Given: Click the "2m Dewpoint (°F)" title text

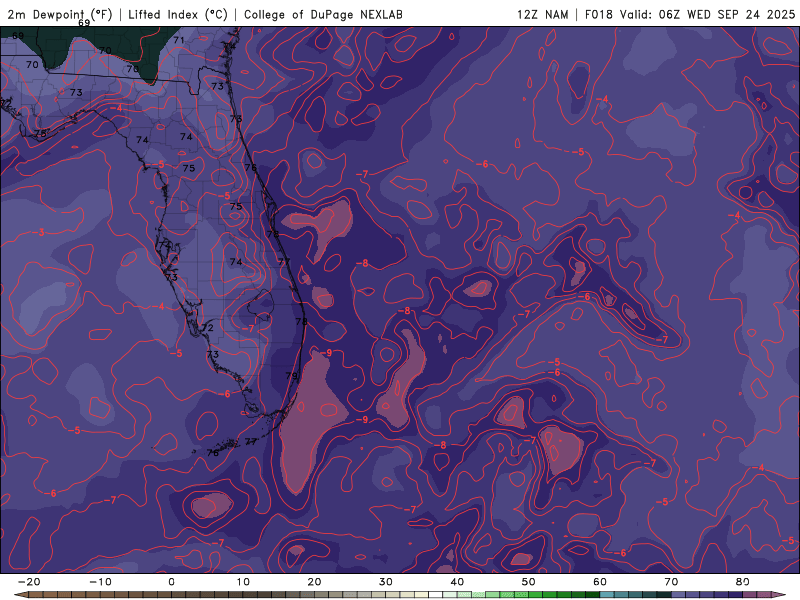Looking at the screenshot, I should click(x=60, y=14).
